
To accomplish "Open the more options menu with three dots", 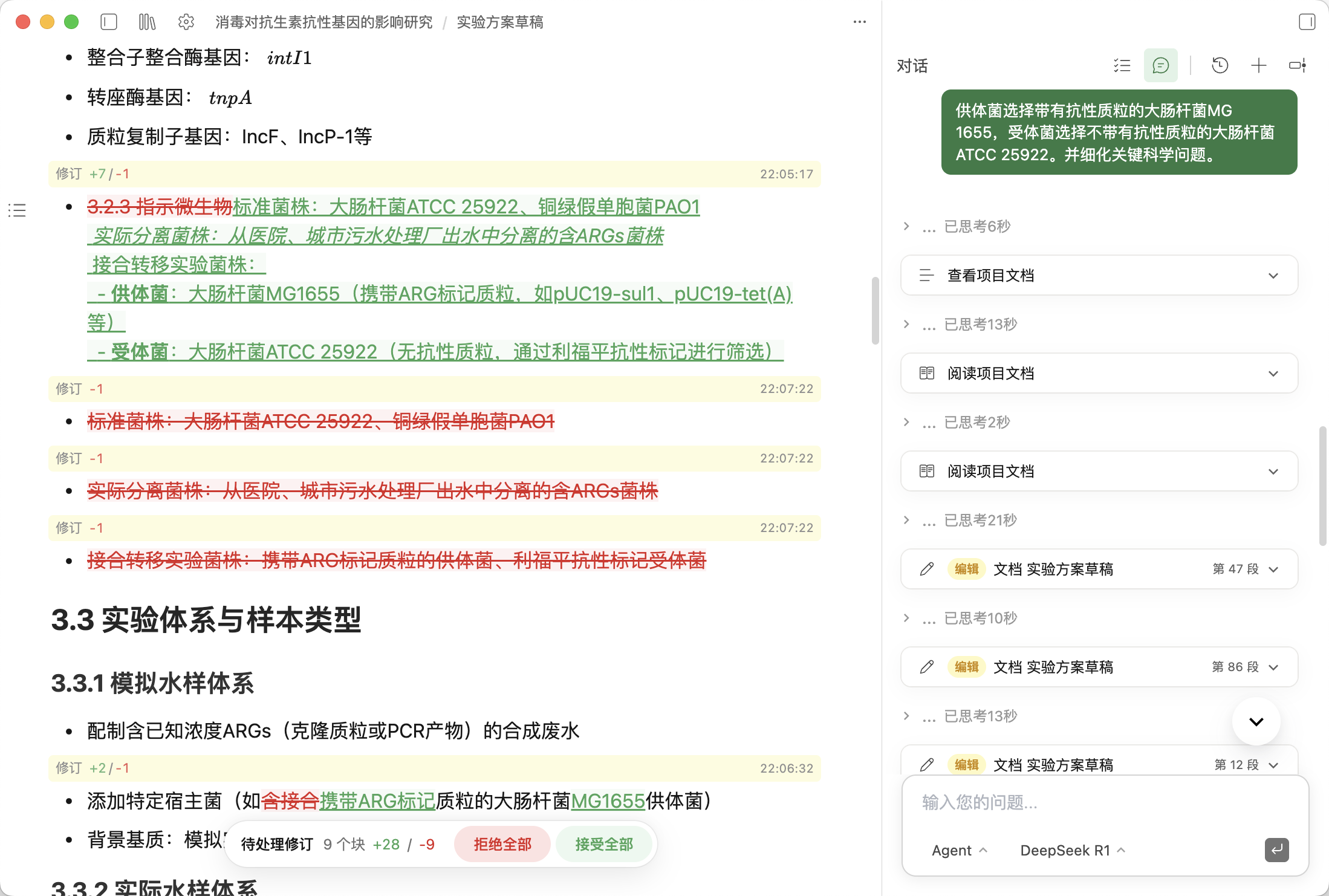I will tap(859, 22).
